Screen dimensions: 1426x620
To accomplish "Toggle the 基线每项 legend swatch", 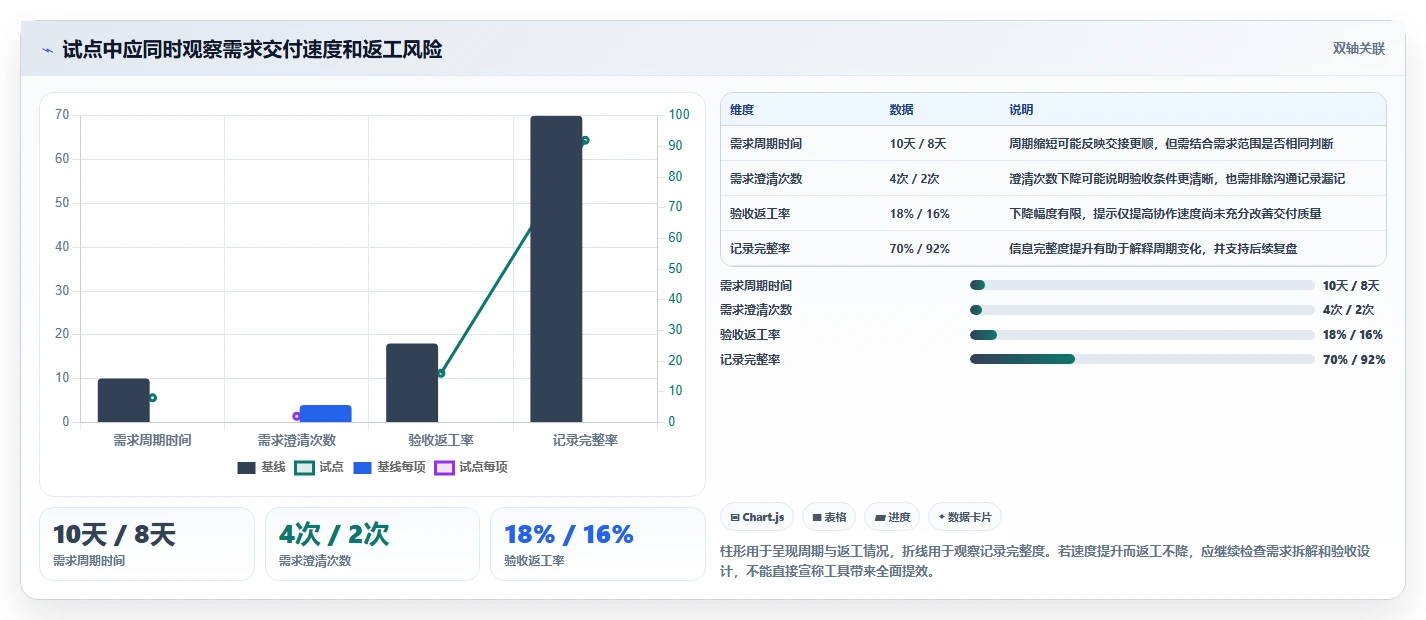I will click(363, 468).
